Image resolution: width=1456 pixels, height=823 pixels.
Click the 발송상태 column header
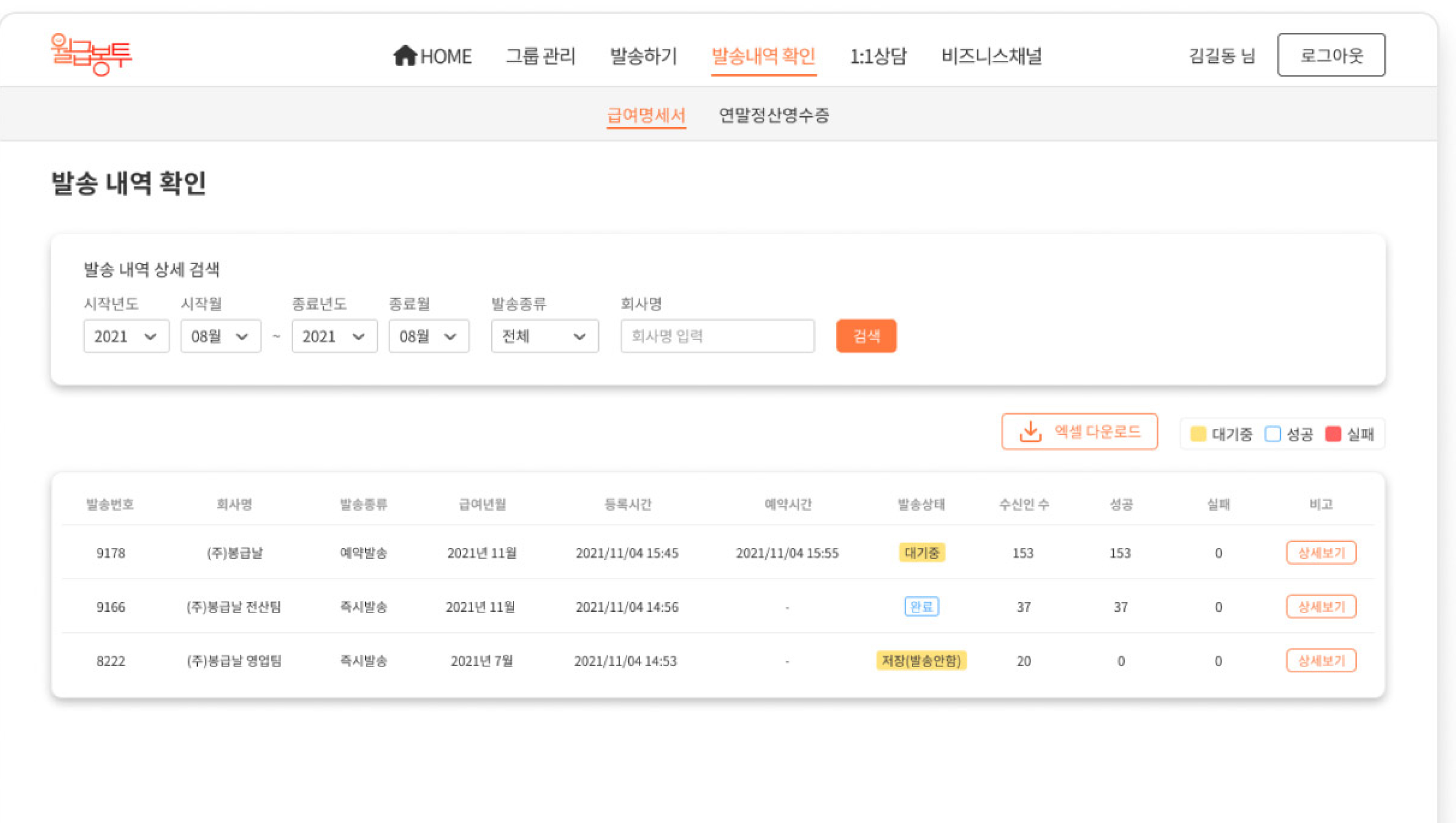pos(921,504)
